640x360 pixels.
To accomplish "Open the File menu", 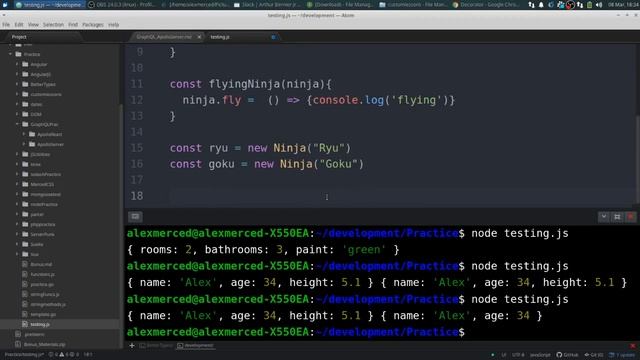I will (x=6, y=25).
